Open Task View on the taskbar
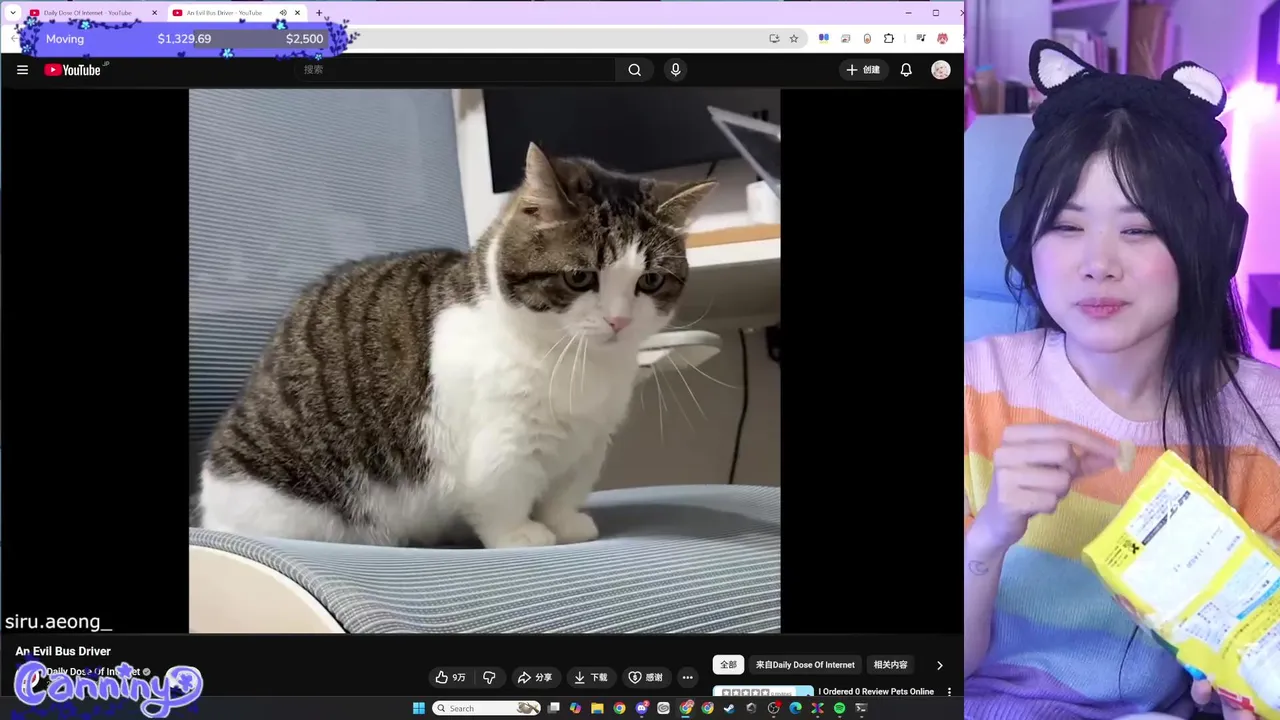Screen dimensions: 1280x720 553,708
